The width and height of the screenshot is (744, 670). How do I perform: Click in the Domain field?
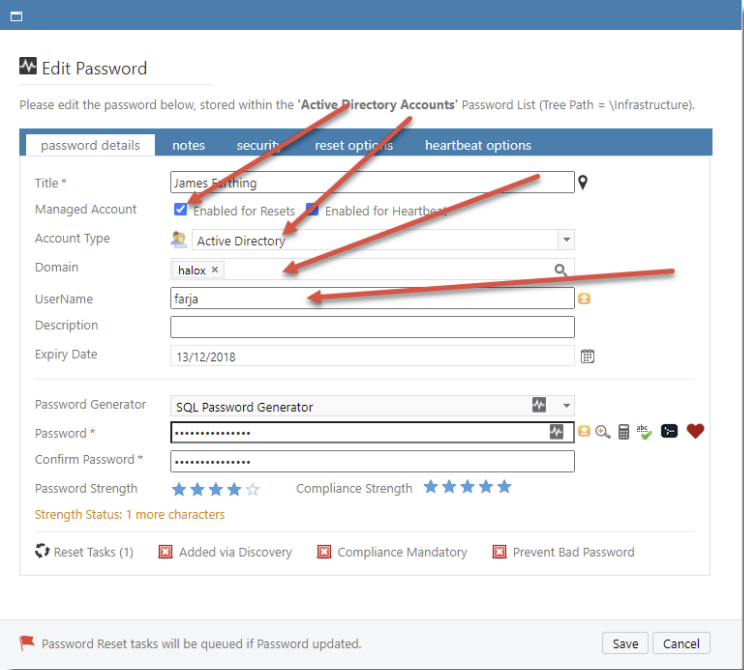[x=372, y=270]
